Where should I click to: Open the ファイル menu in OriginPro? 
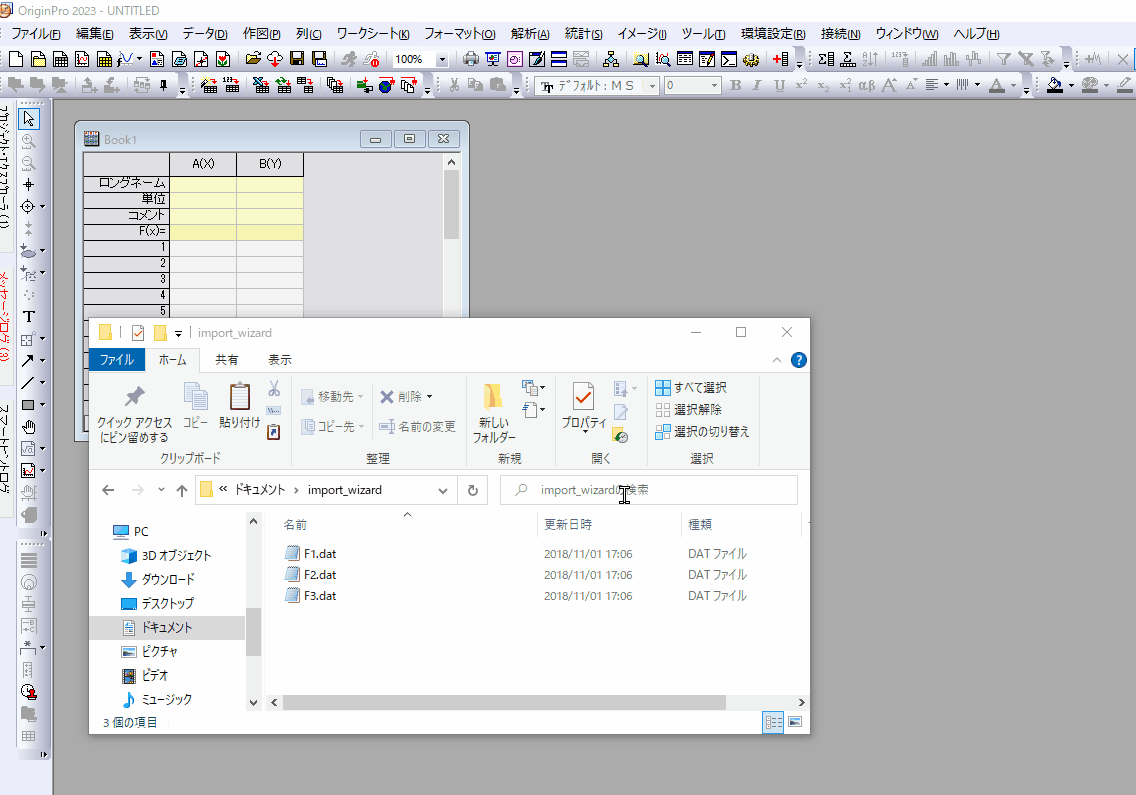click(36, 33)
